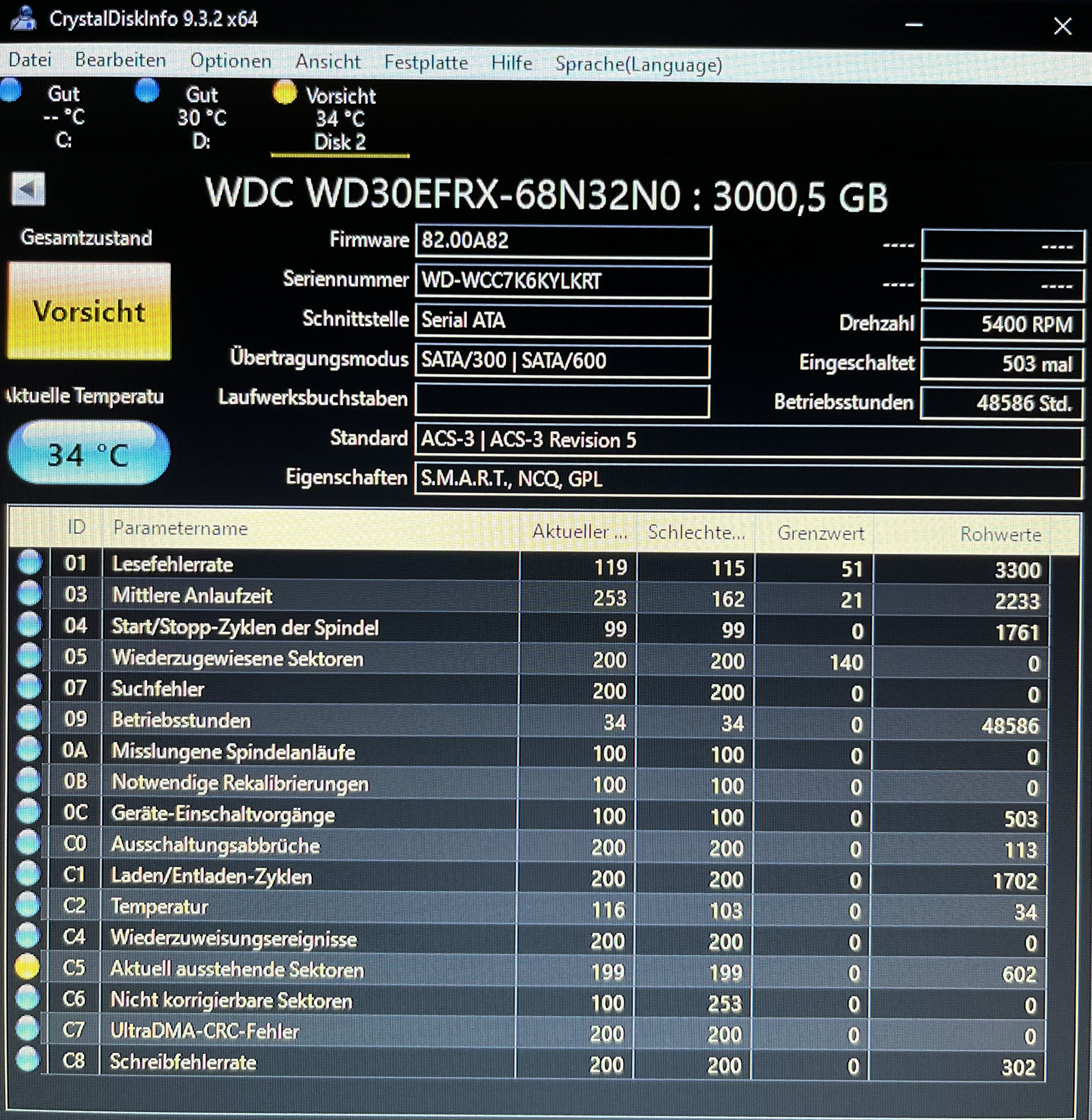
Task: Click the Betriebsstunden field 48586 Std.
Action: pyautogui.click(x=1002, y=403)
